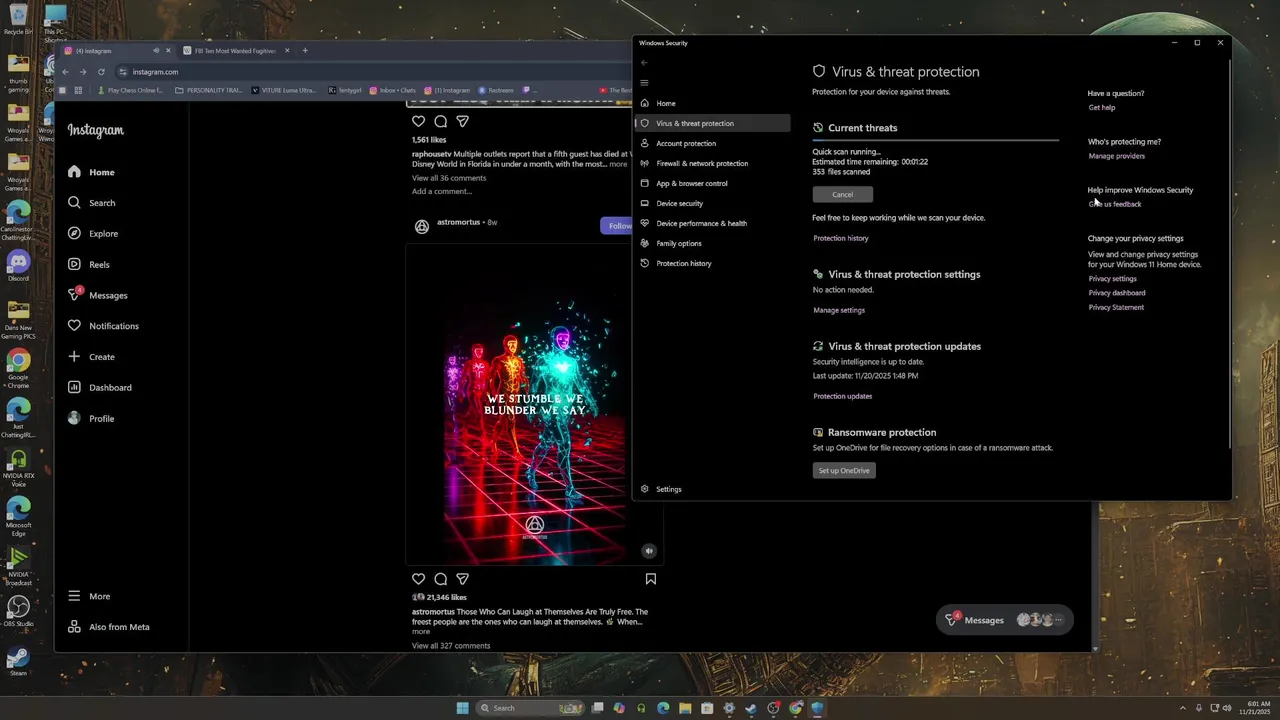Click Give us feedback link
Image resolution: width=1280 pixels, height=720 pixels.
pyautogui.click(x=1114, y=204)
